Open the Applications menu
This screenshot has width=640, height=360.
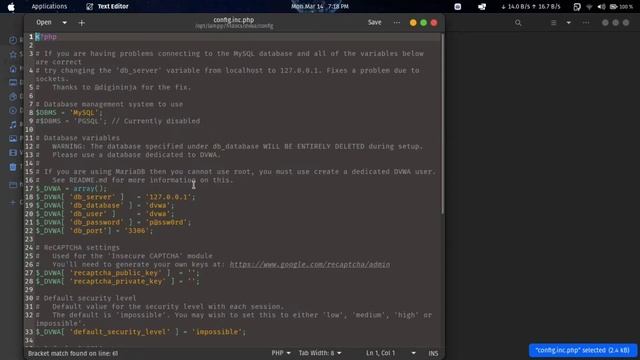pyautogui.click(x=49, y=7)
